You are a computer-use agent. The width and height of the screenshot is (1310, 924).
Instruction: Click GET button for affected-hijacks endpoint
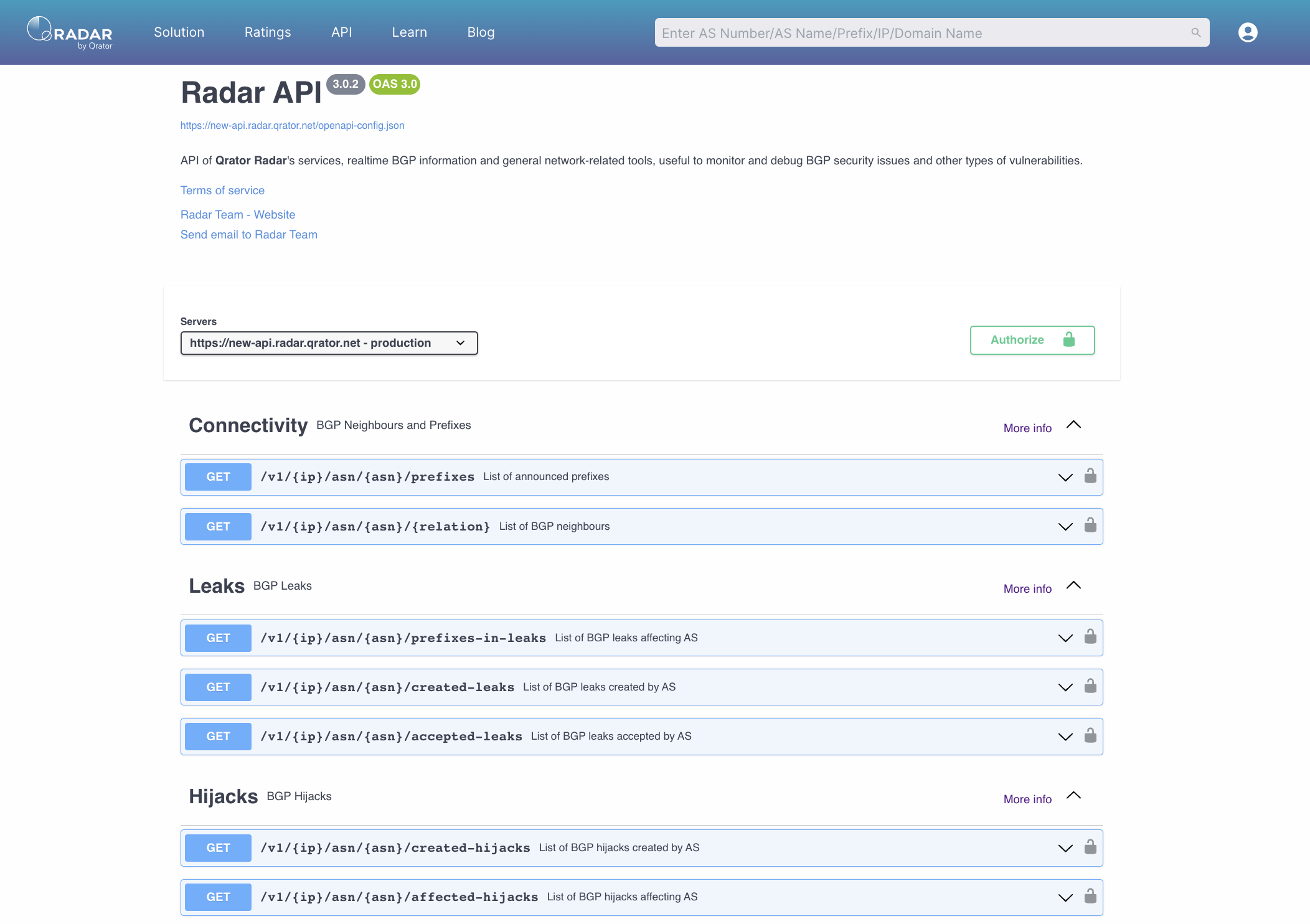point(218,897)
